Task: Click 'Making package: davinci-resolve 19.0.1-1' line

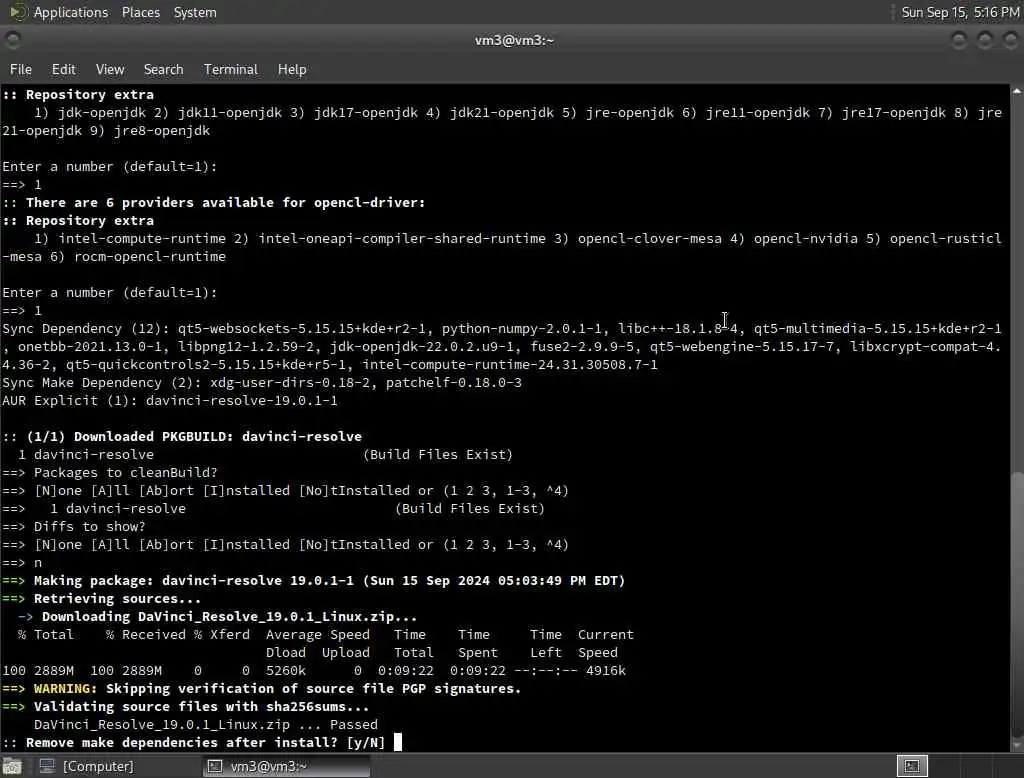Action: pos(313,581)
